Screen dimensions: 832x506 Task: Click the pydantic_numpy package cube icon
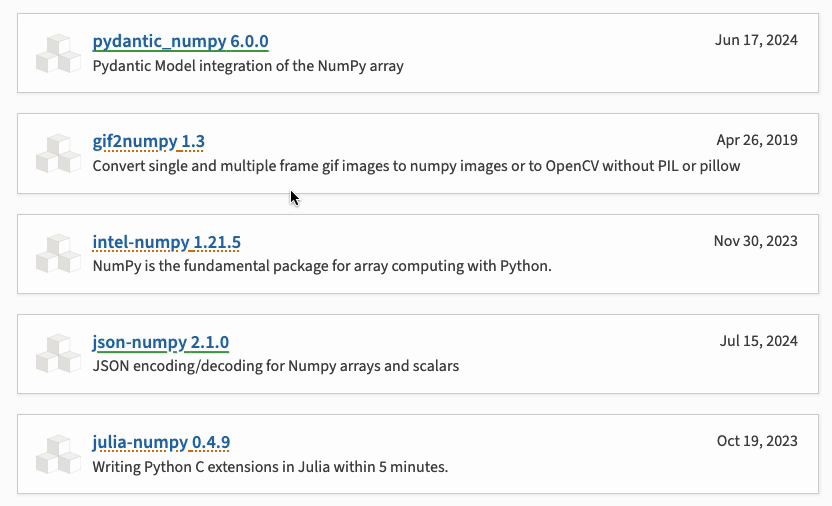58,53
